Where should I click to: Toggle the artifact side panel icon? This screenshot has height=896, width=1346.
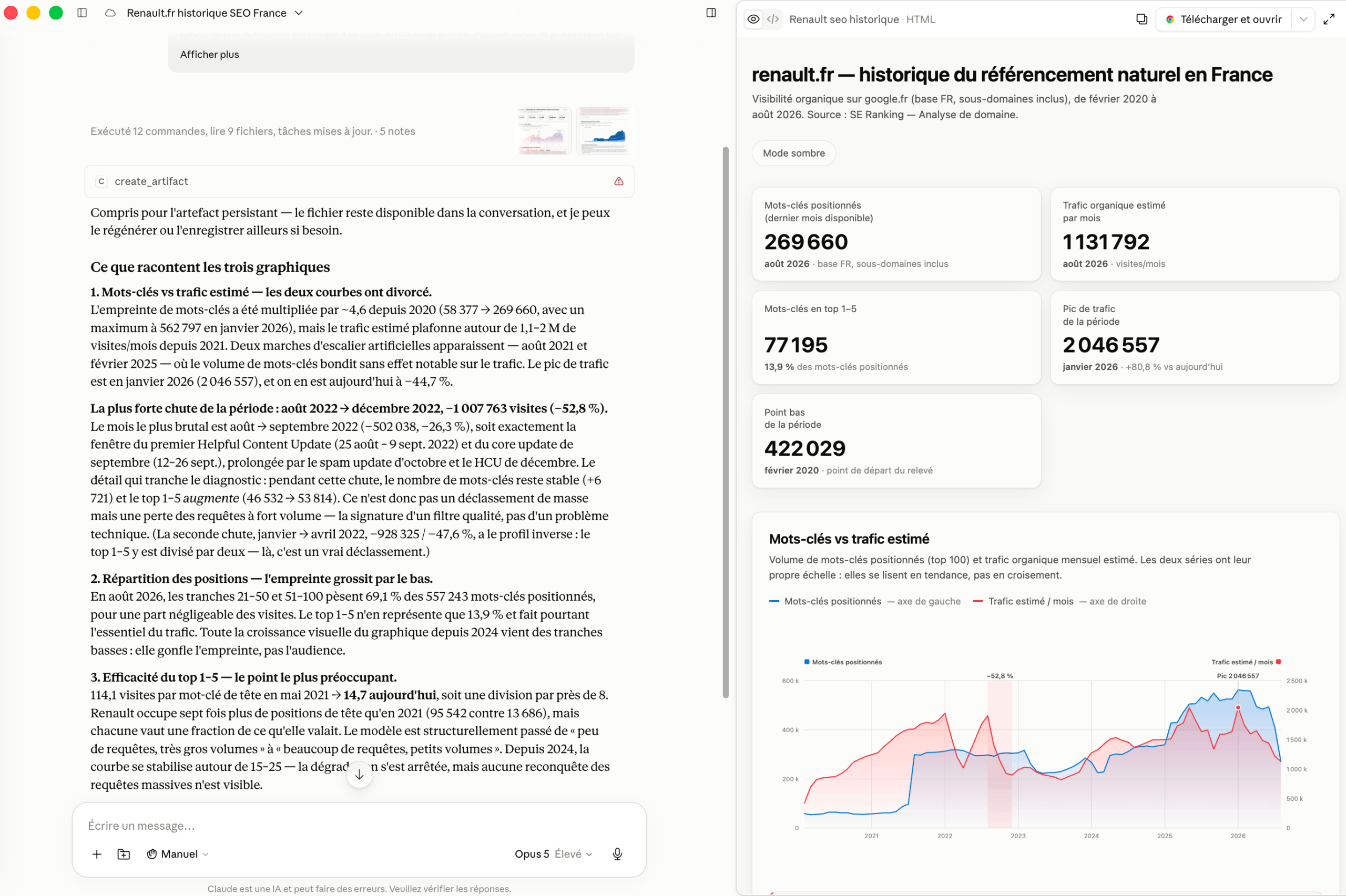tap(711, 13)
